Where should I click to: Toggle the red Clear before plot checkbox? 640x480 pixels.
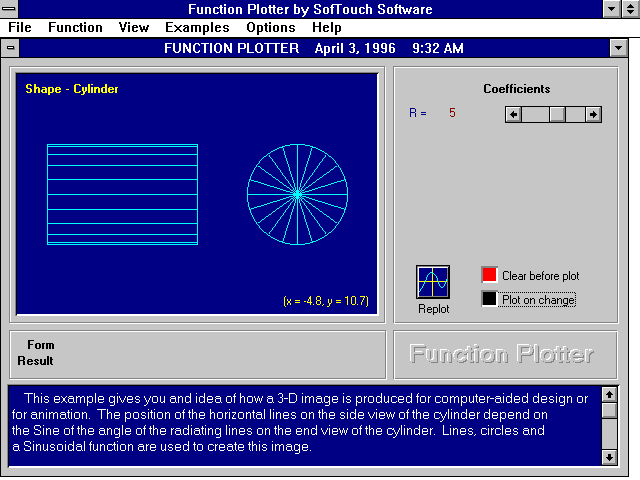489,275
